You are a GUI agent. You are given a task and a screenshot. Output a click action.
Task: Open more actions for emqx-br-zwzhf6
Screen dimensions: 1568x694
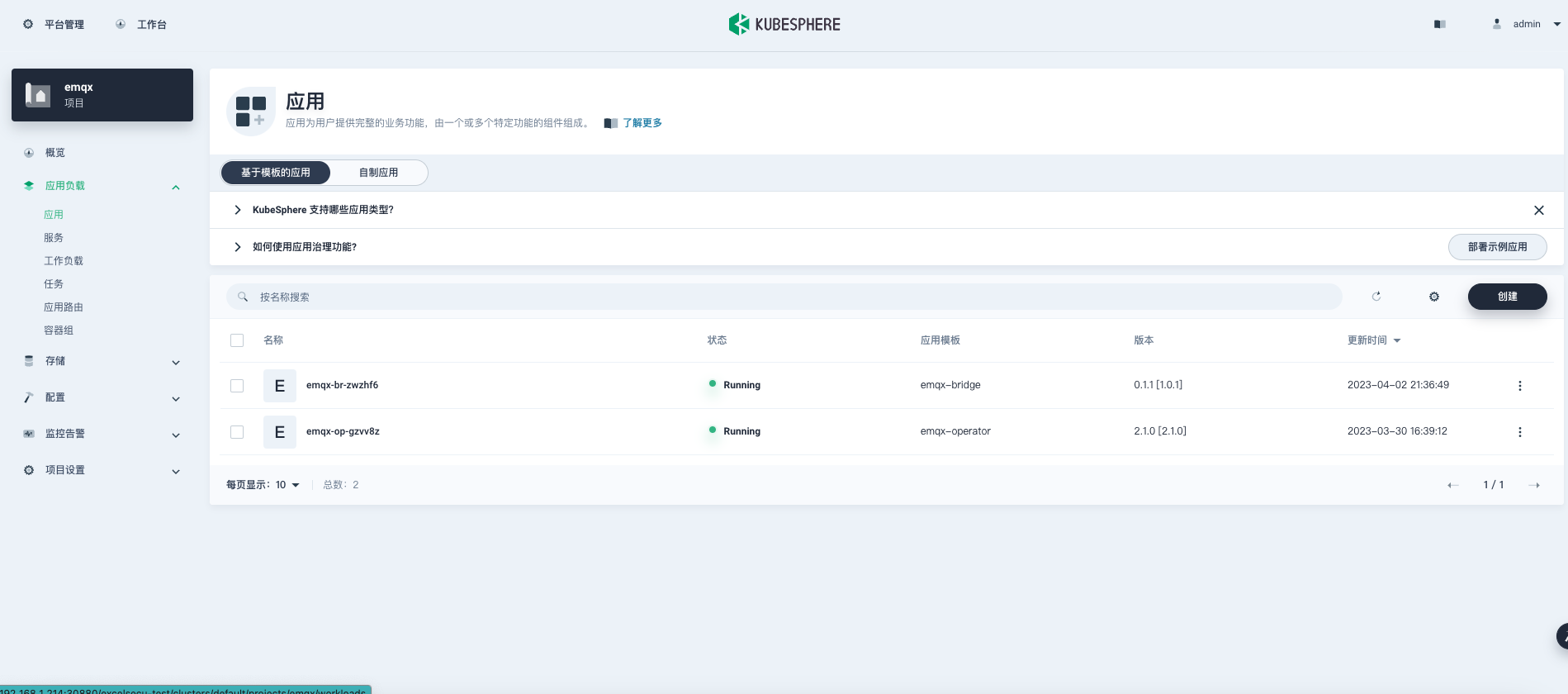click(1520, 386)
